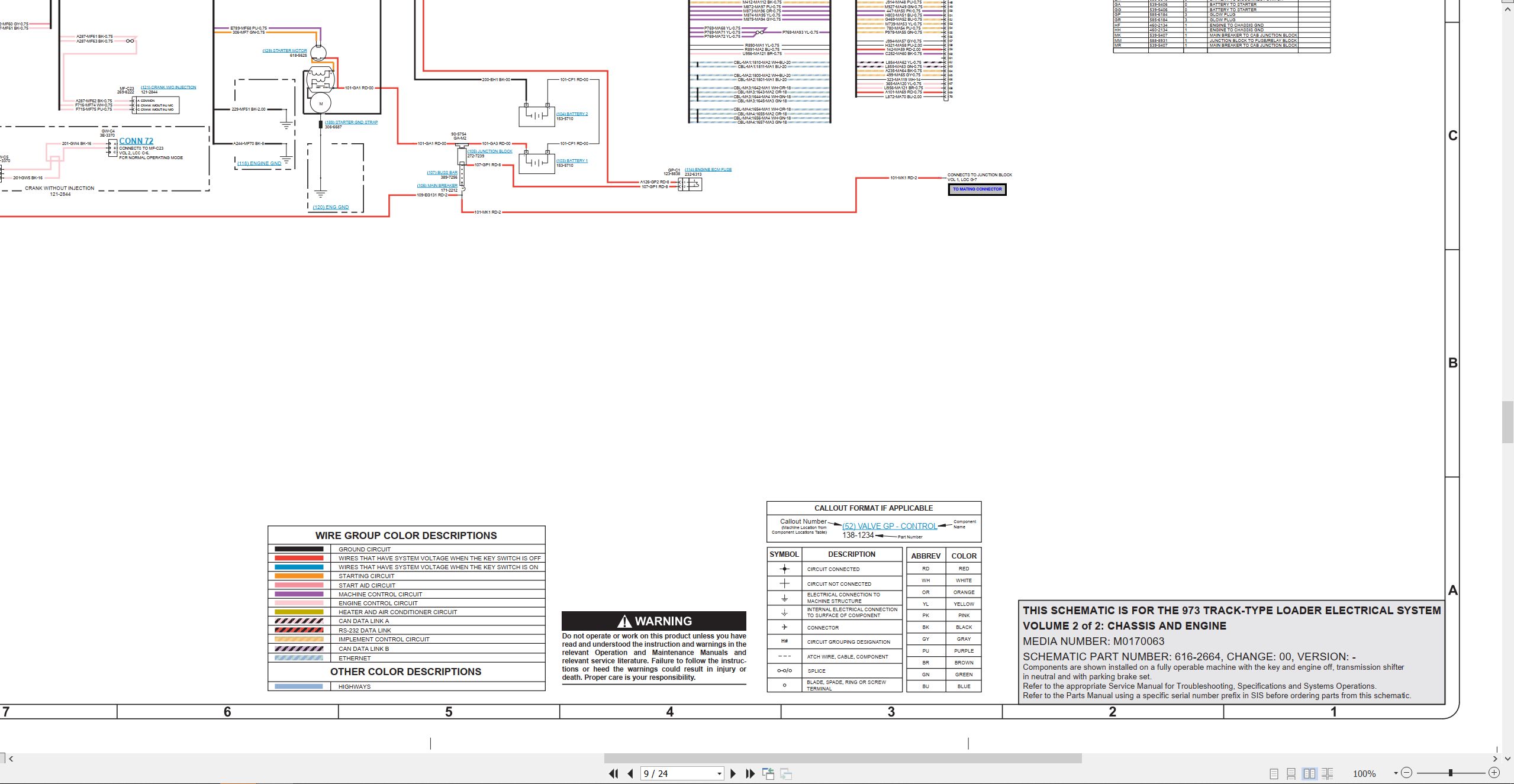Click the 200-EH1 BK-00 wire label
Screen dimensions: 1514x784
(x=496, y=79)
